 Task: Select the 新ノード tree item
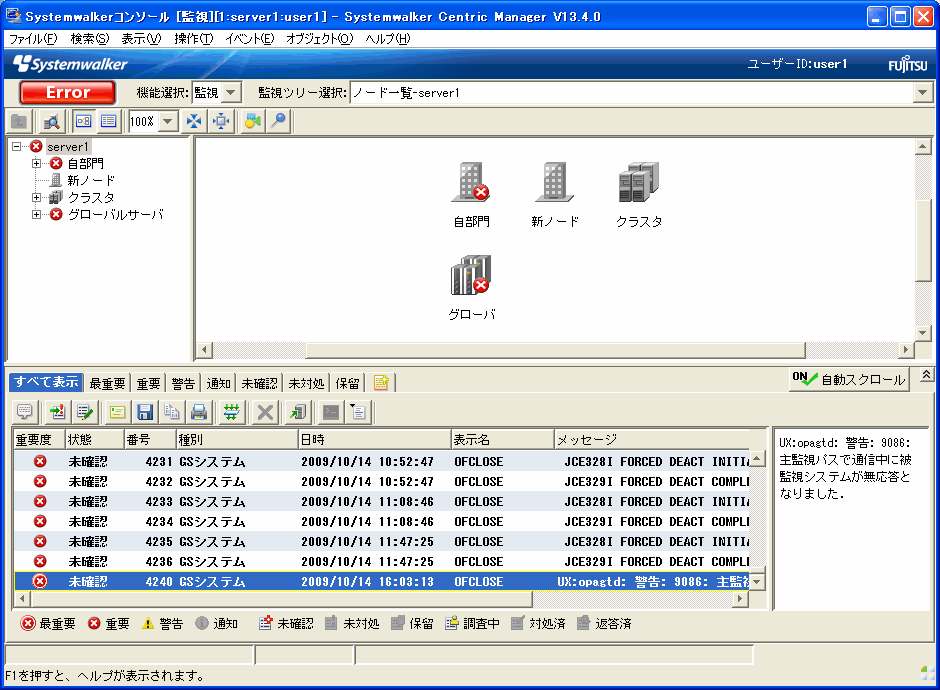click(x=91, y=180)
